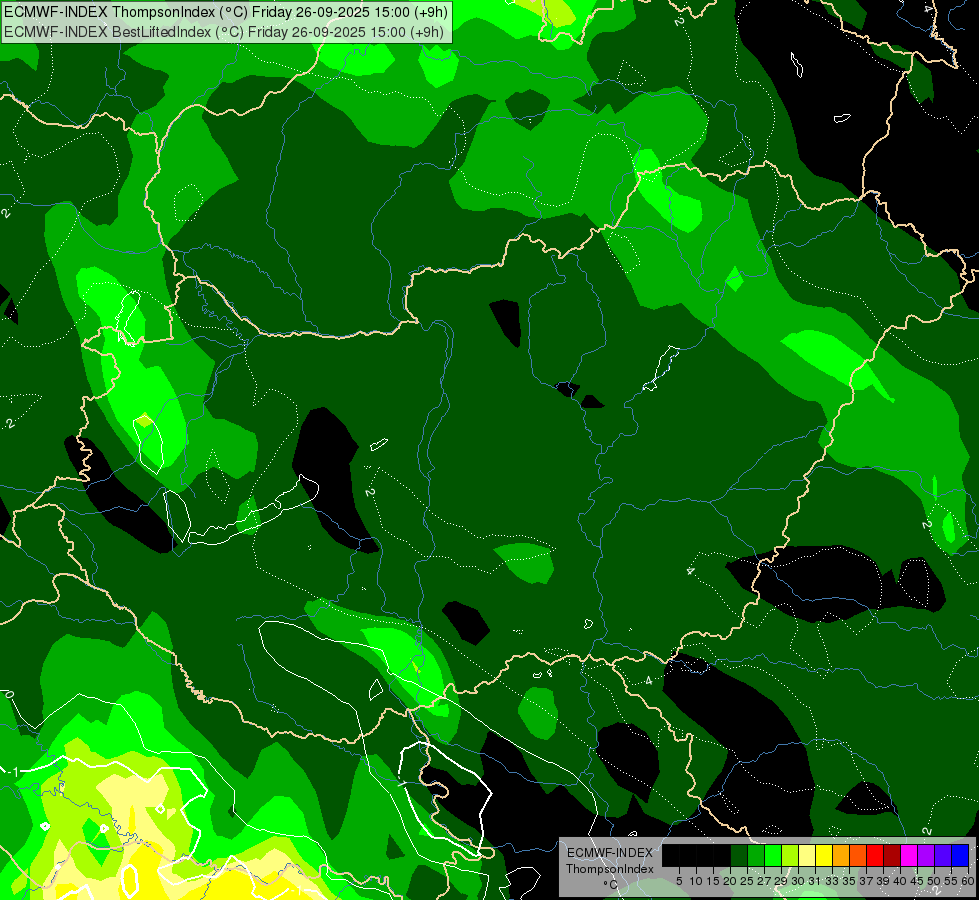Select the lime 29–30 legend swatch
The width and height of the screenshot is (979, 900).
point(790,855)
